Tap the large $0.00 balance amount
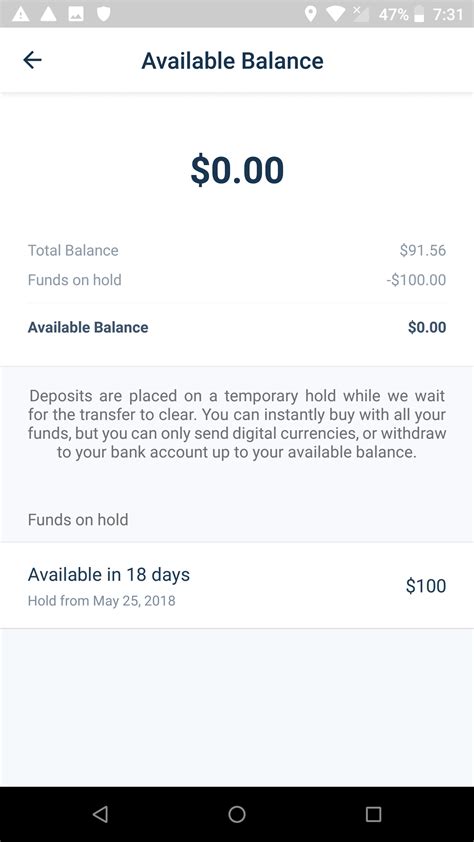474x842 pixels. [237, 170]
